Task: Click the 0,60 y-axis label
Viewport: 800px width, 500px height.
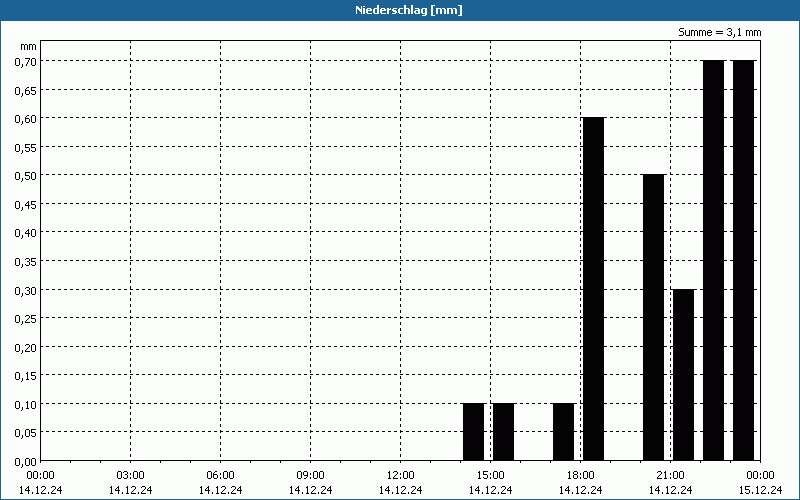Action: (25, 118)
